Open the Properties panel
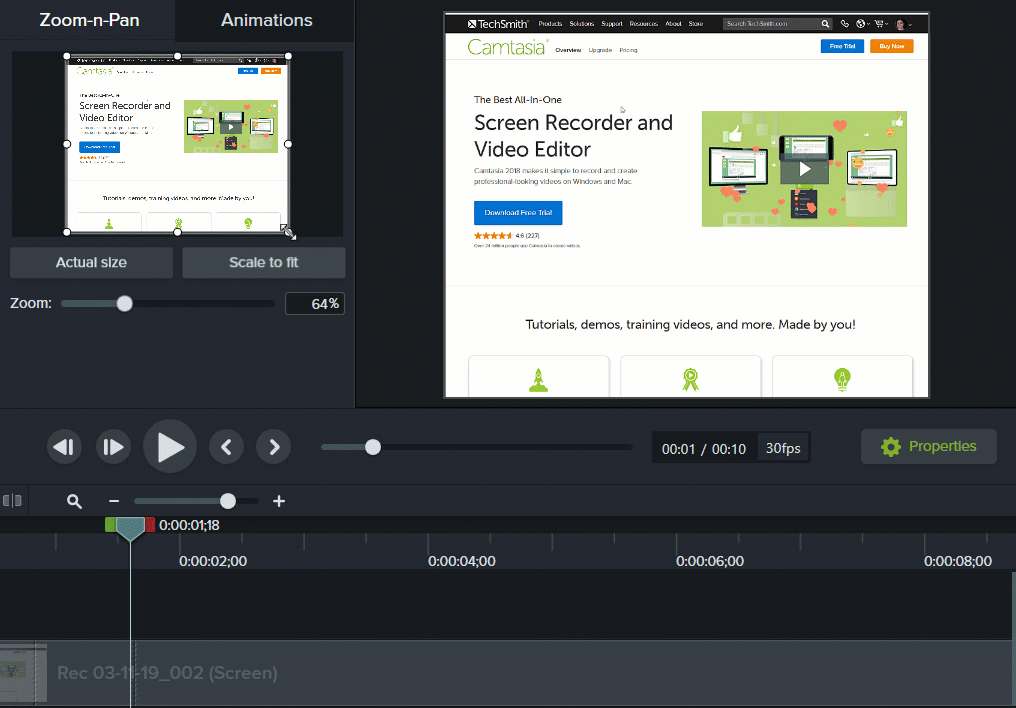 tap(929, 446)
